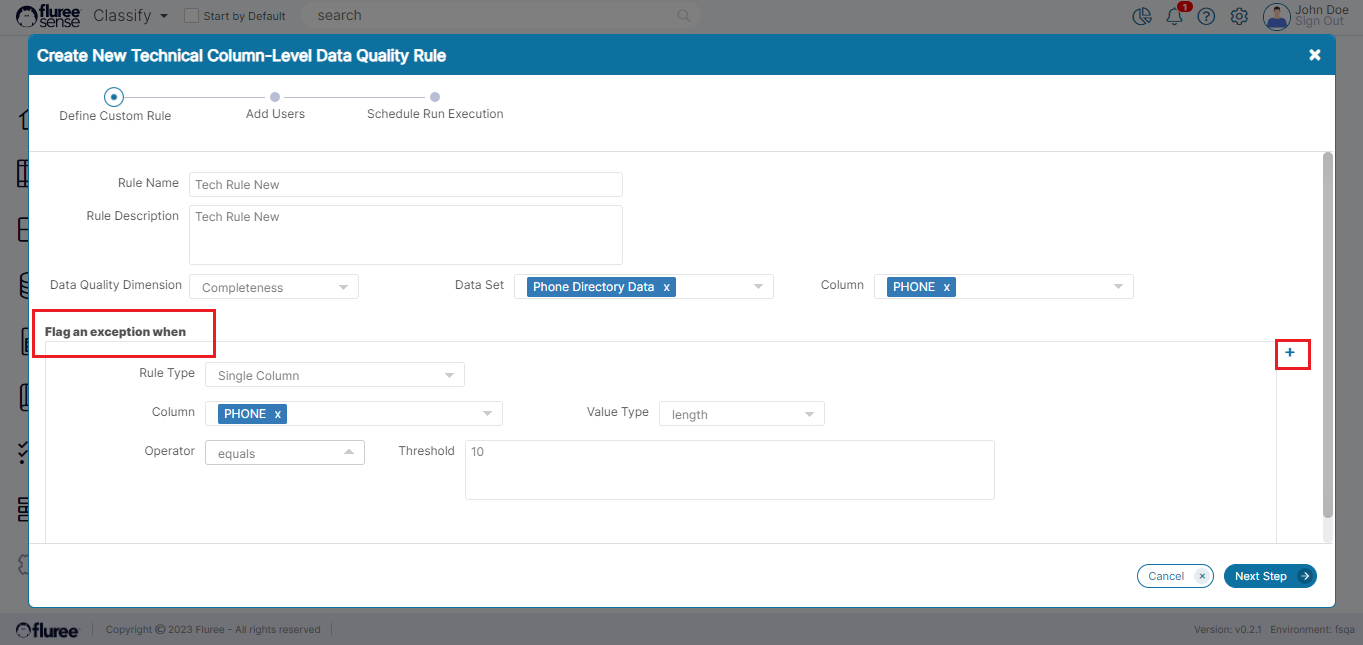Click the plus icon to add condition
The height and width of the screenshot is (645, 1363).
click(1290, 353)
